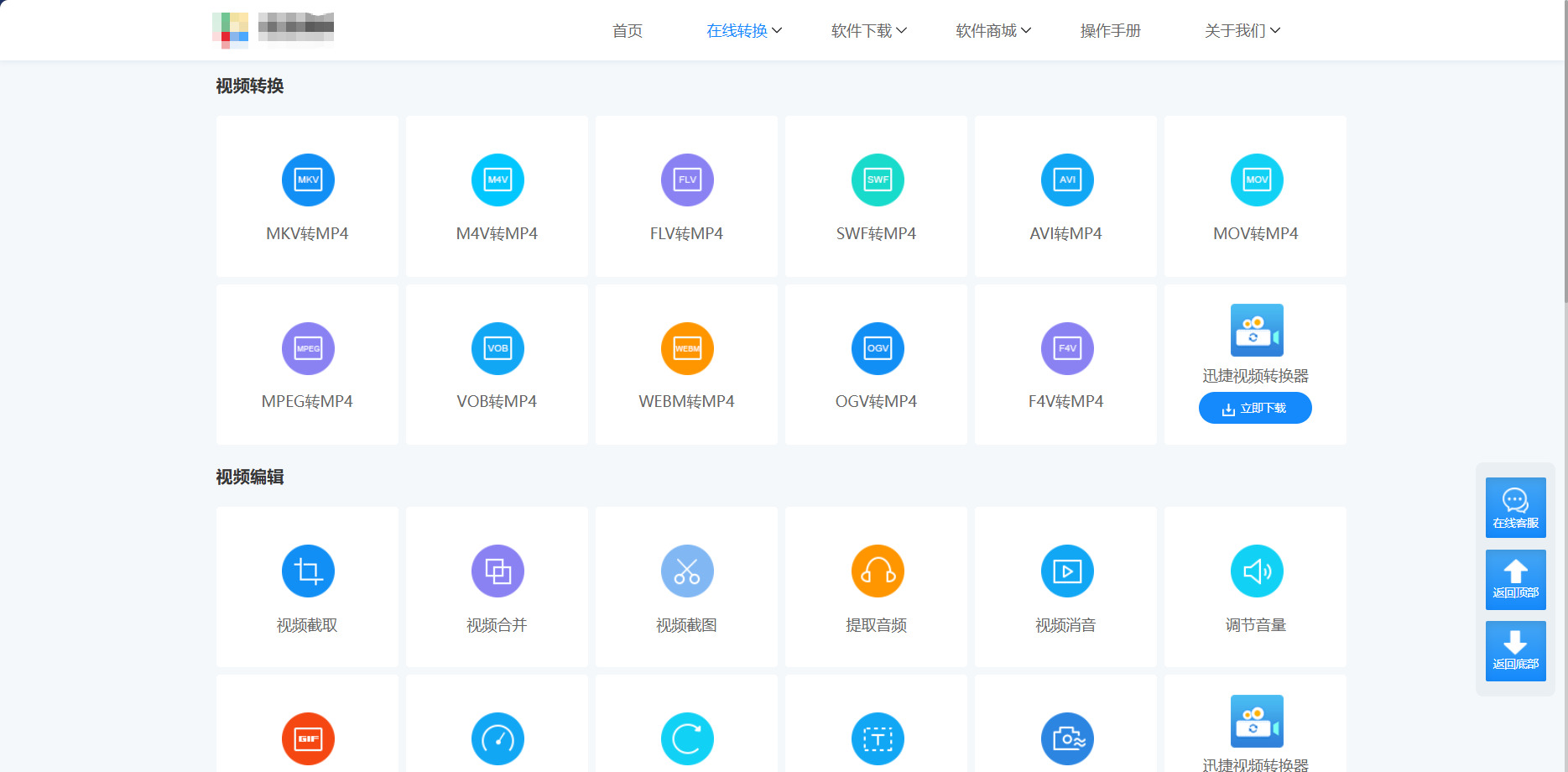This screenshot has width=1568, height=772.
Task: Open the 提取音频 headphone icon
Action: point(878,571)
